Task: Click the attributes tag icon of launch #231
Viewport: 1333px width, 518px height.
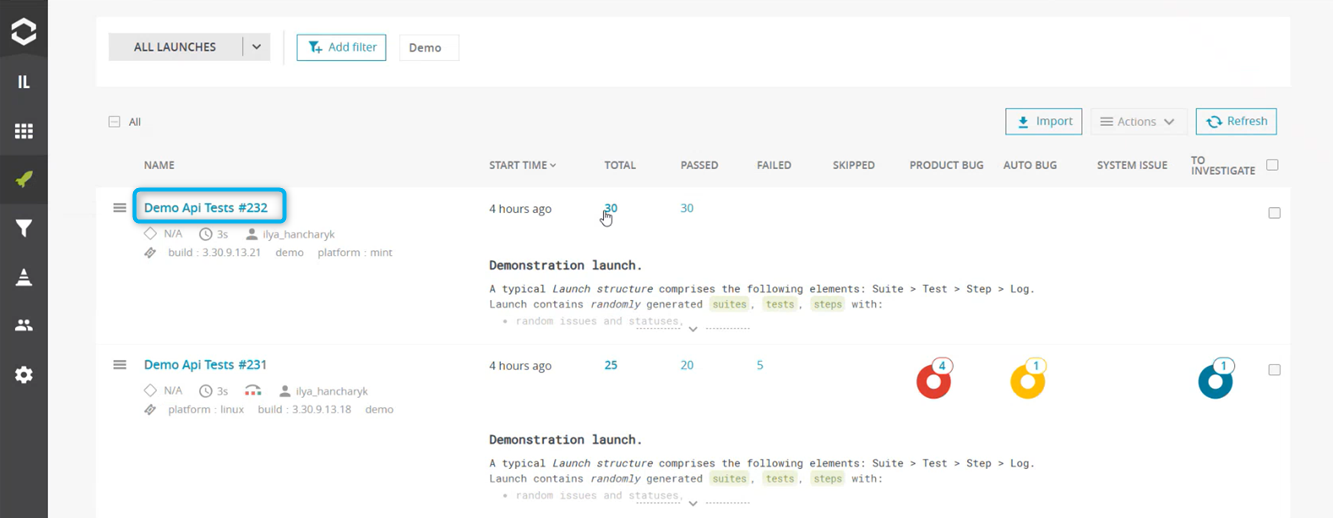Action: 150,410
